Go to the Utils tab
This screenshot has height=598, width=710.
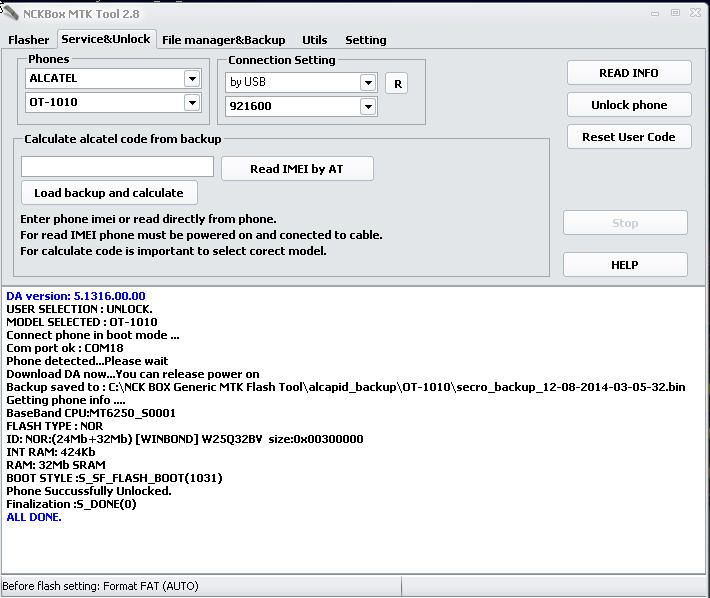click(x=315, y=40)
